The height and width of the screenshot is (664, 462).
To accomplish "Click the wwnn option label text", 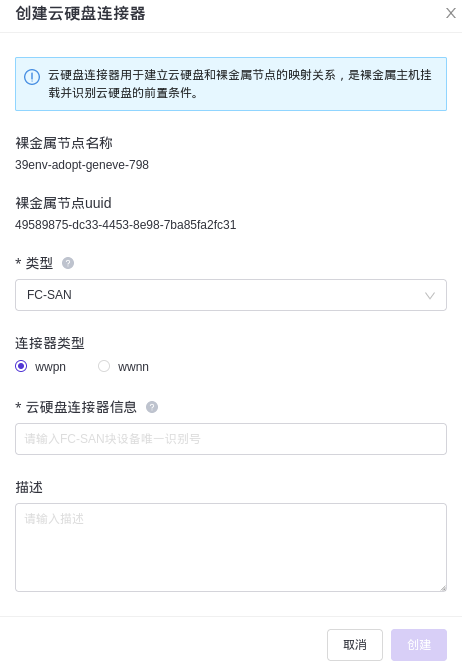I will pos(133,367).
